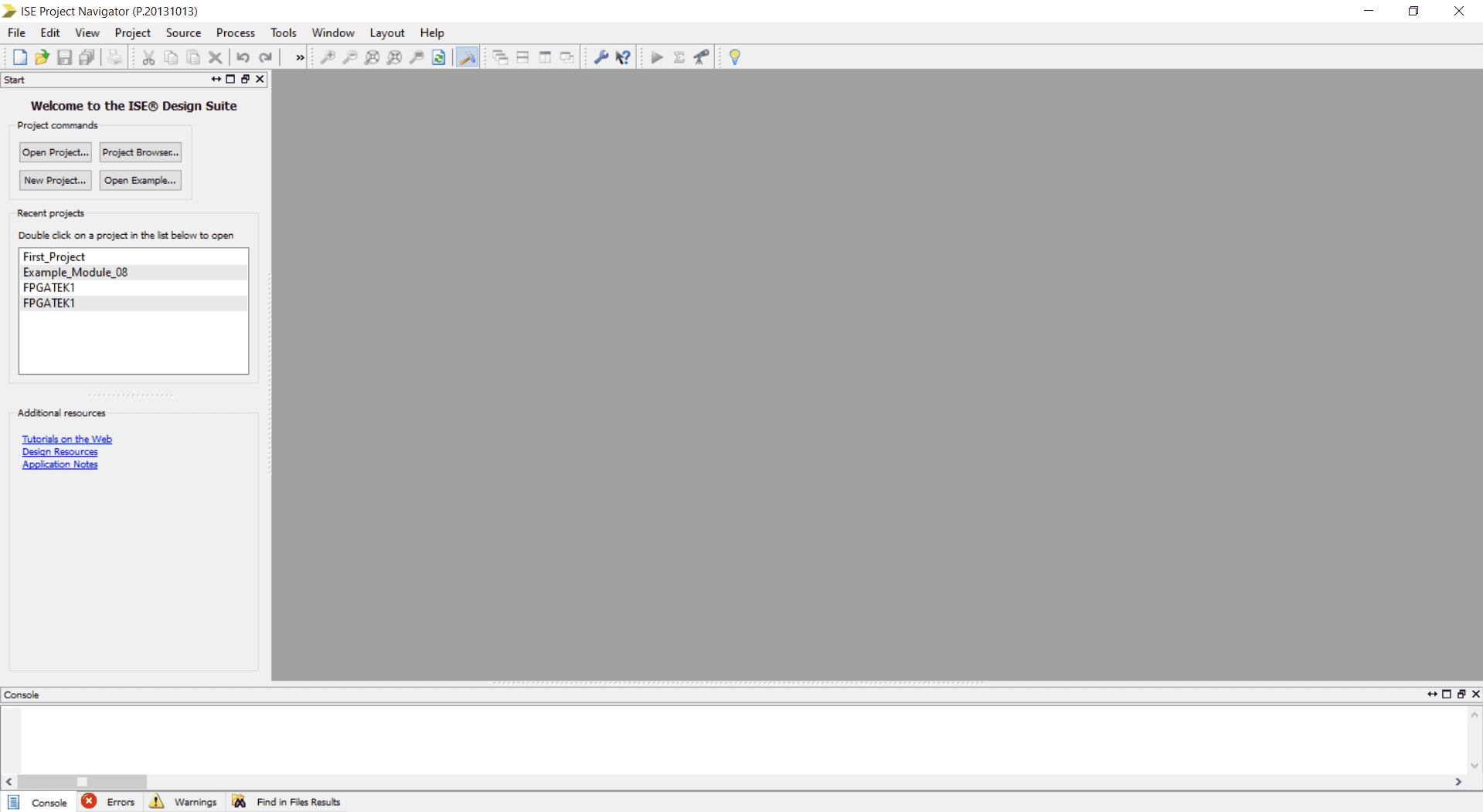This screenshot has height=812, width=1483.
Task: Open an existing file via toolbar
Action: 43,56
